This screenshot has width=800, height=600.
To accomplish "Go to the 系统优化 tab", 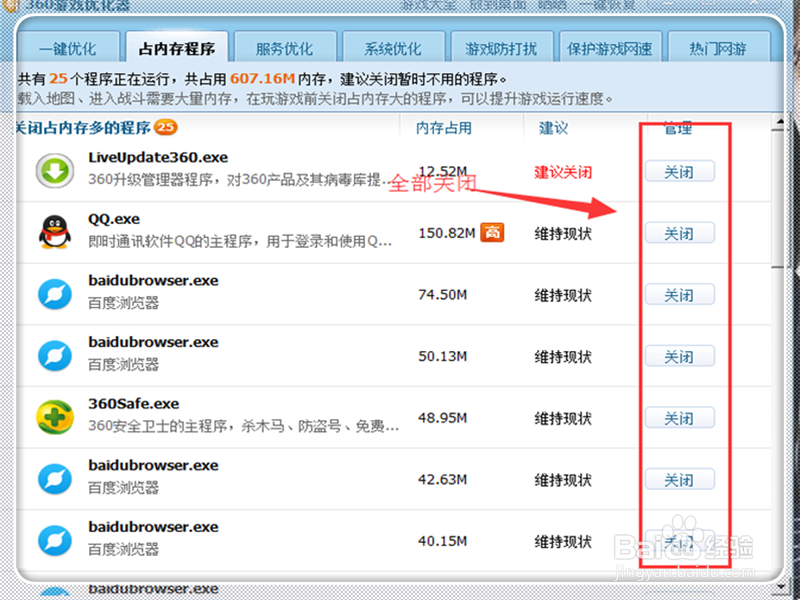I will (x=393, y=49).
